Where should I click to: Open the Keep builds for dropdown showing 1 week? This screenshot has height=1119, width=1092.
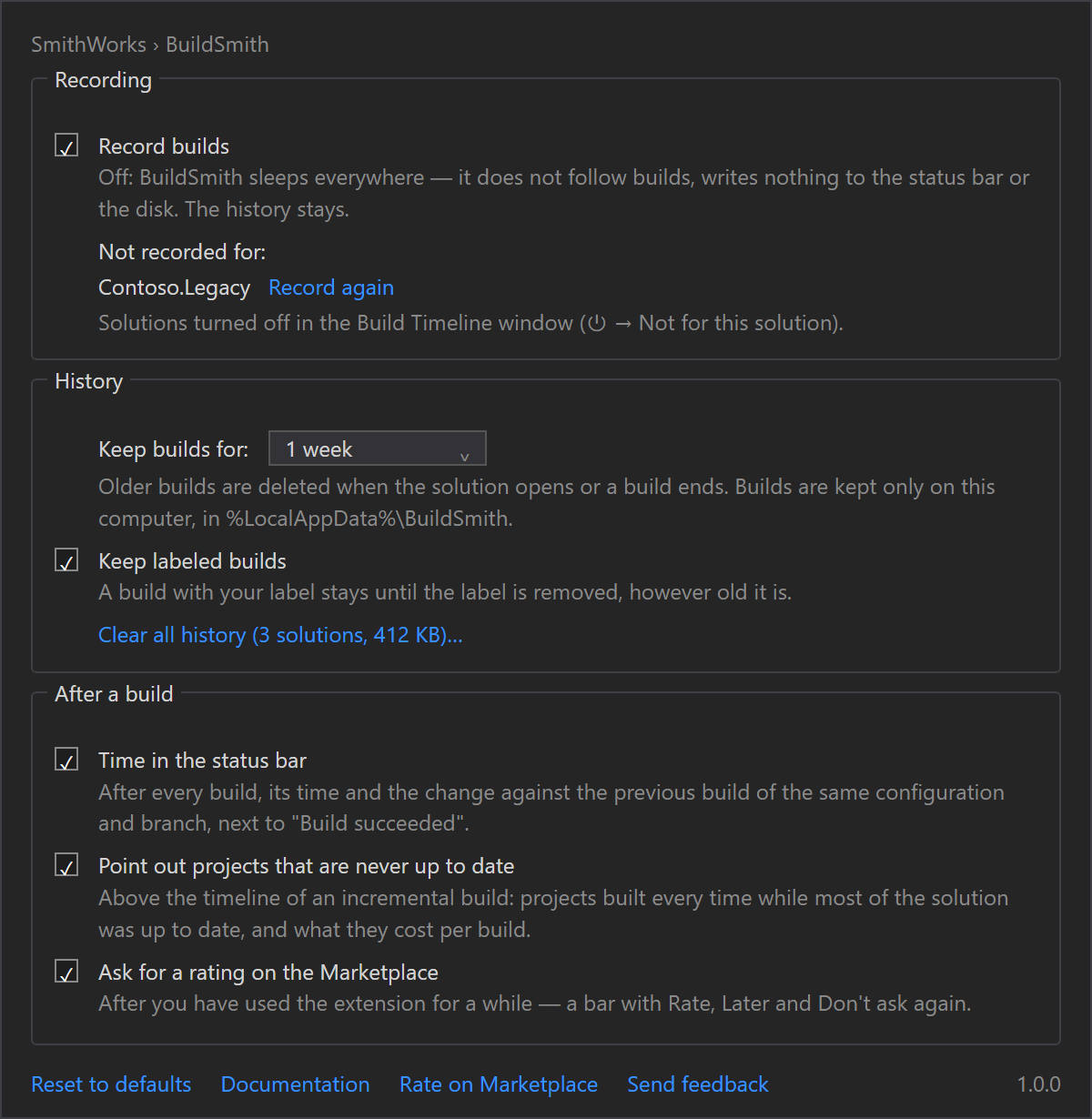tap(378, 449)
